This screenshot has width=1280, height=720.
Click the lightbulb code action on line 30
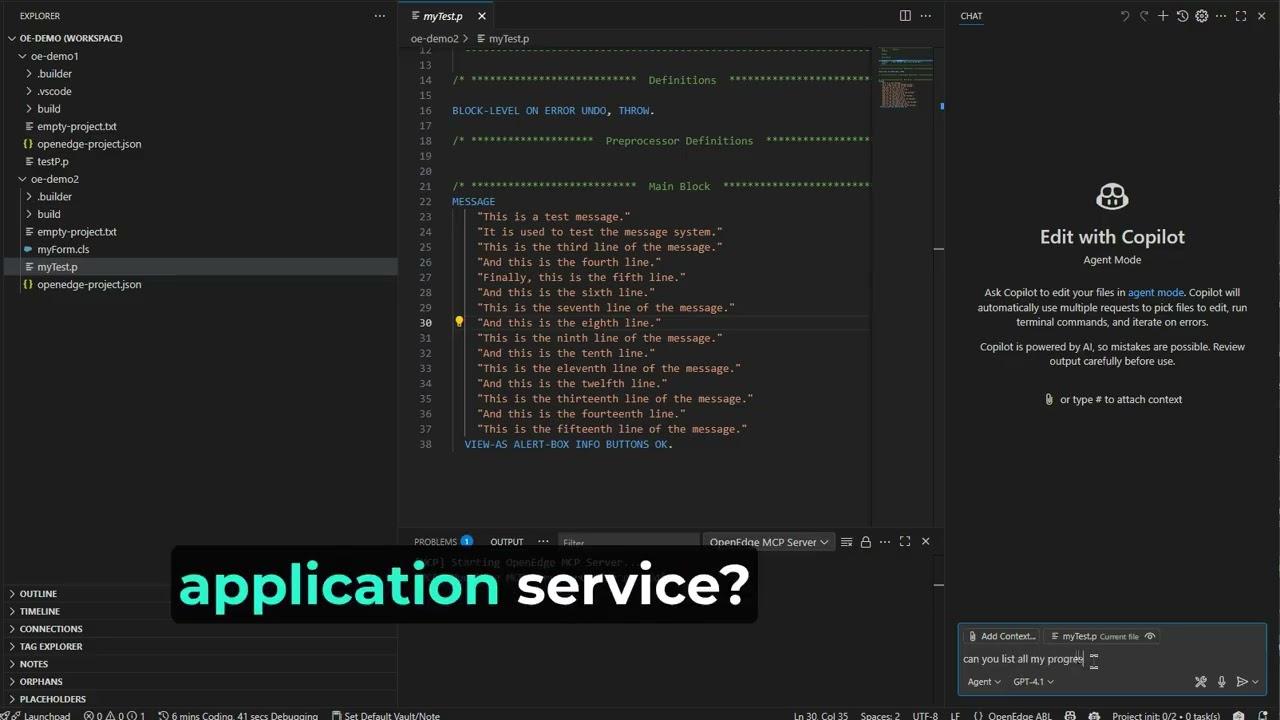(x=459, y=322)
